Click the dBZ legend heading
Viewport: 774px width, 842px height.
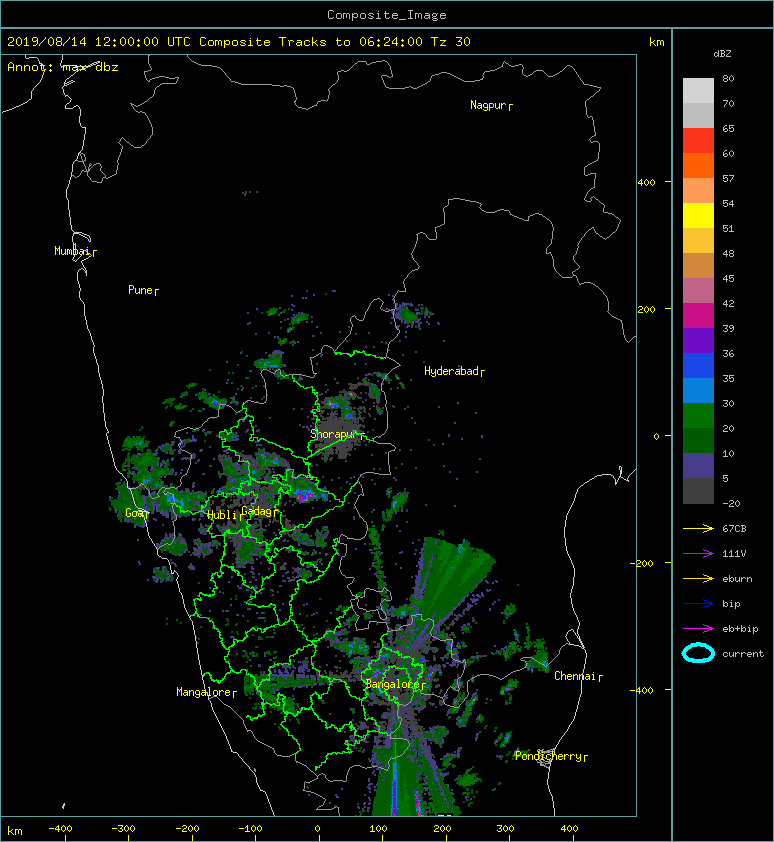(x=722, y=54)
